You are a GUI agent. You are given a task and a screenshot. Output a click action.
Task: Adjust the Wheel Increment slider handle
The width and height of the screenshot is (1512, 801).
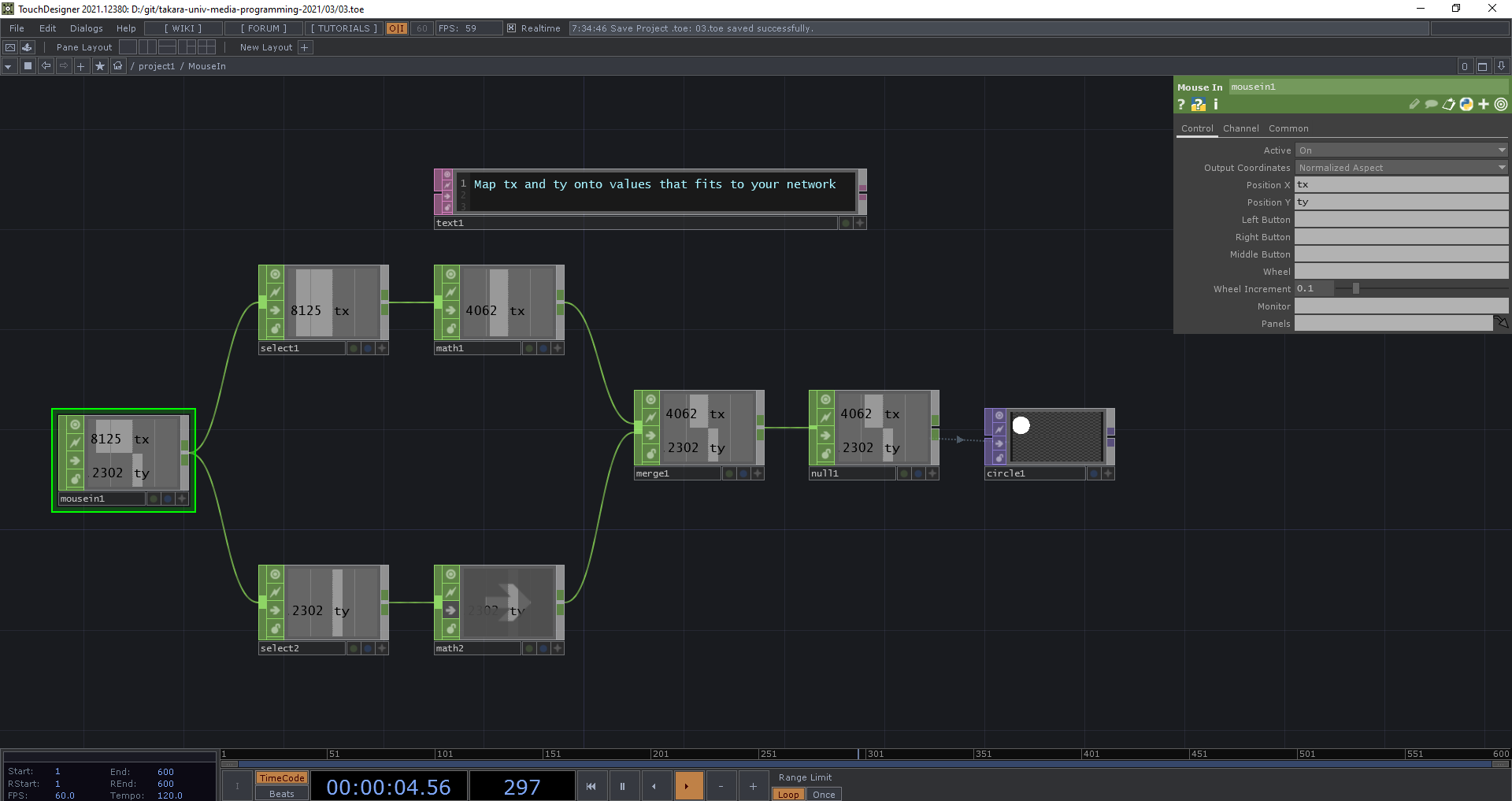click(1356, 289)
